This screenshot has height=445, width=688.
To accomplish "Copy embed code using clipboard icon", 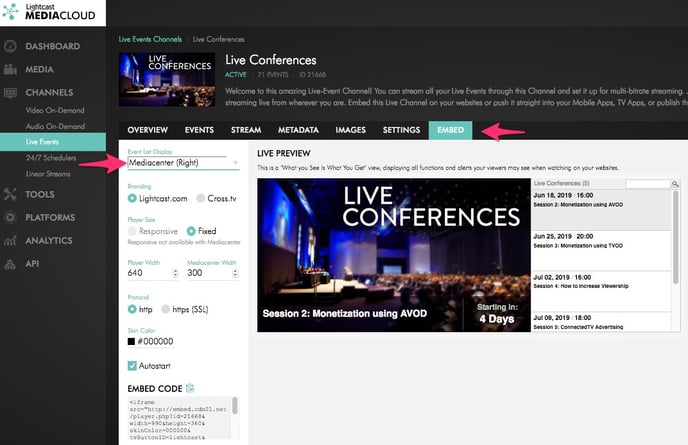I will [189, 387].
